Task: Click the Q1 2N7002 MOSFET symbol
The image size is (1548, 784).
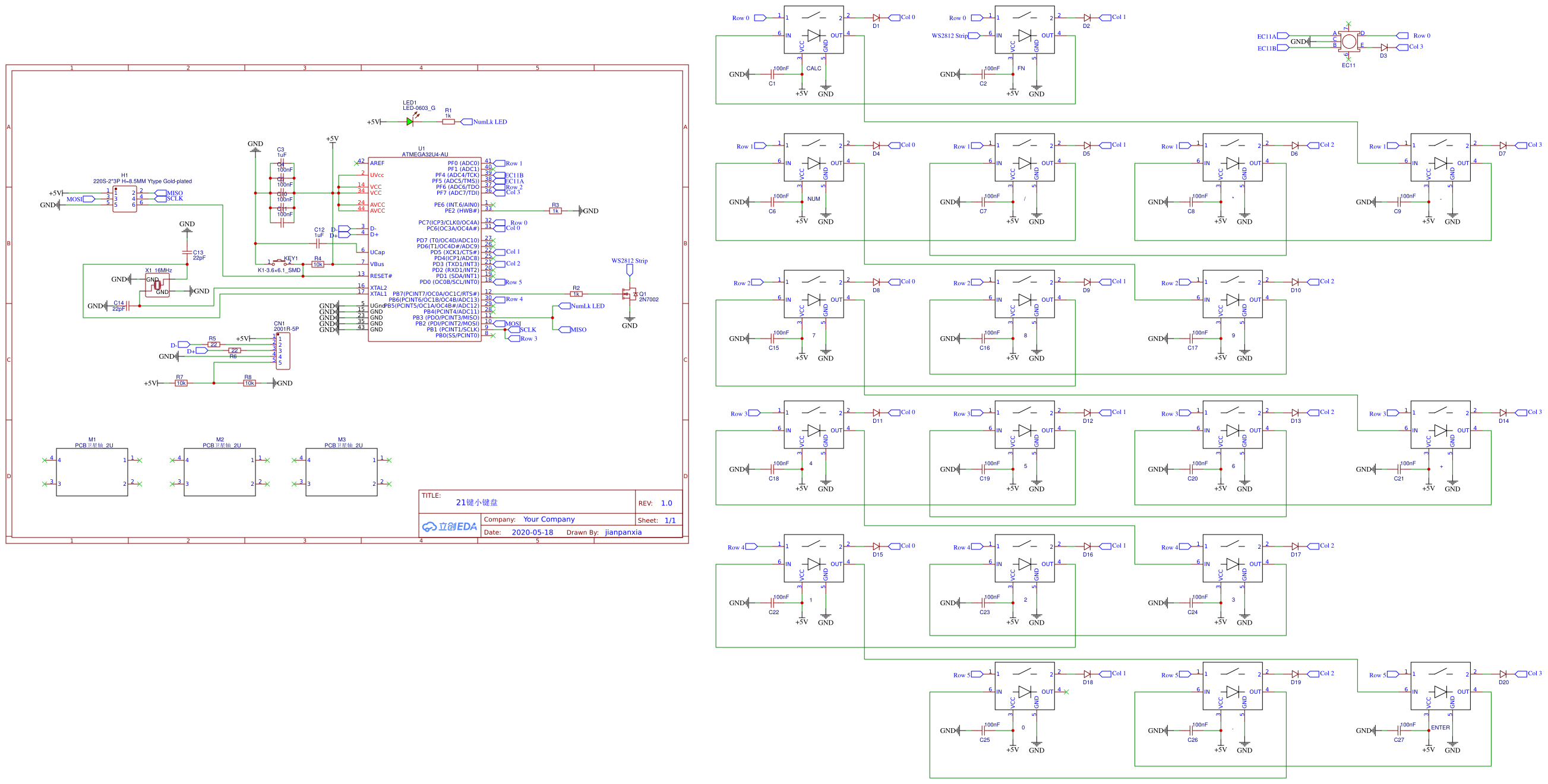Action: tap(630, 294)
